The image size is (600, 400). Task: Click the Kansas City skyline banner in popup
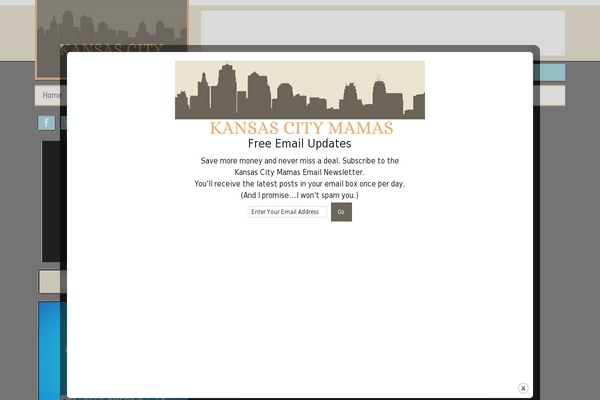300,90
